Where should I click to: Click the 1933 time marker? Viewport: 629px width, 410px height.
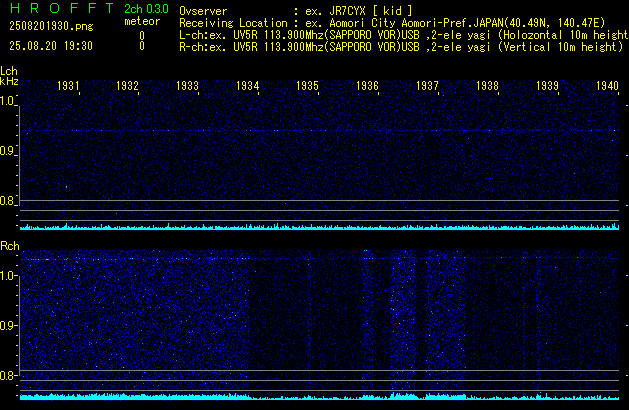tap(187, 86)
